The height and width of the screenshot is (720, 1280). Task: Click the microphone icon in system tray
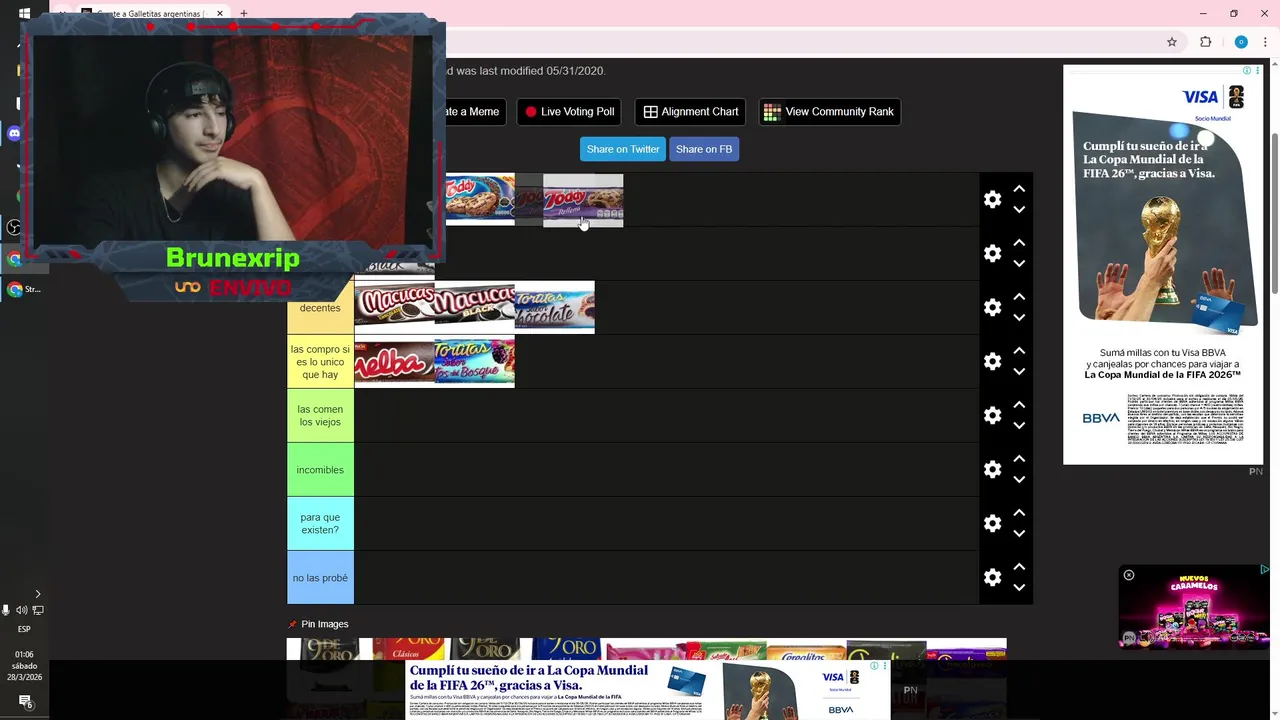point(6,610)
